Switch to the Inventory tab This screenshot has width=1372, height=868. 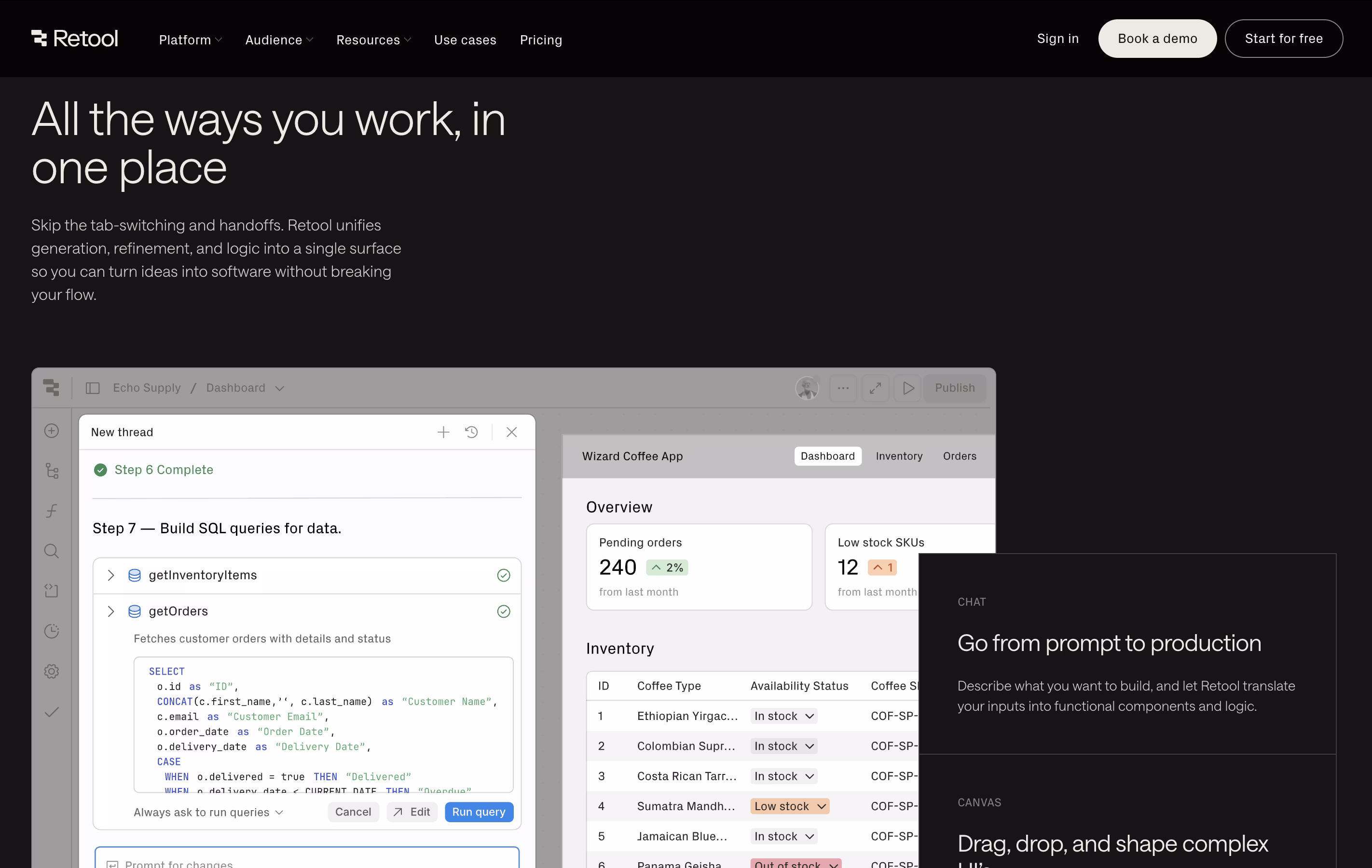point(899,456)
